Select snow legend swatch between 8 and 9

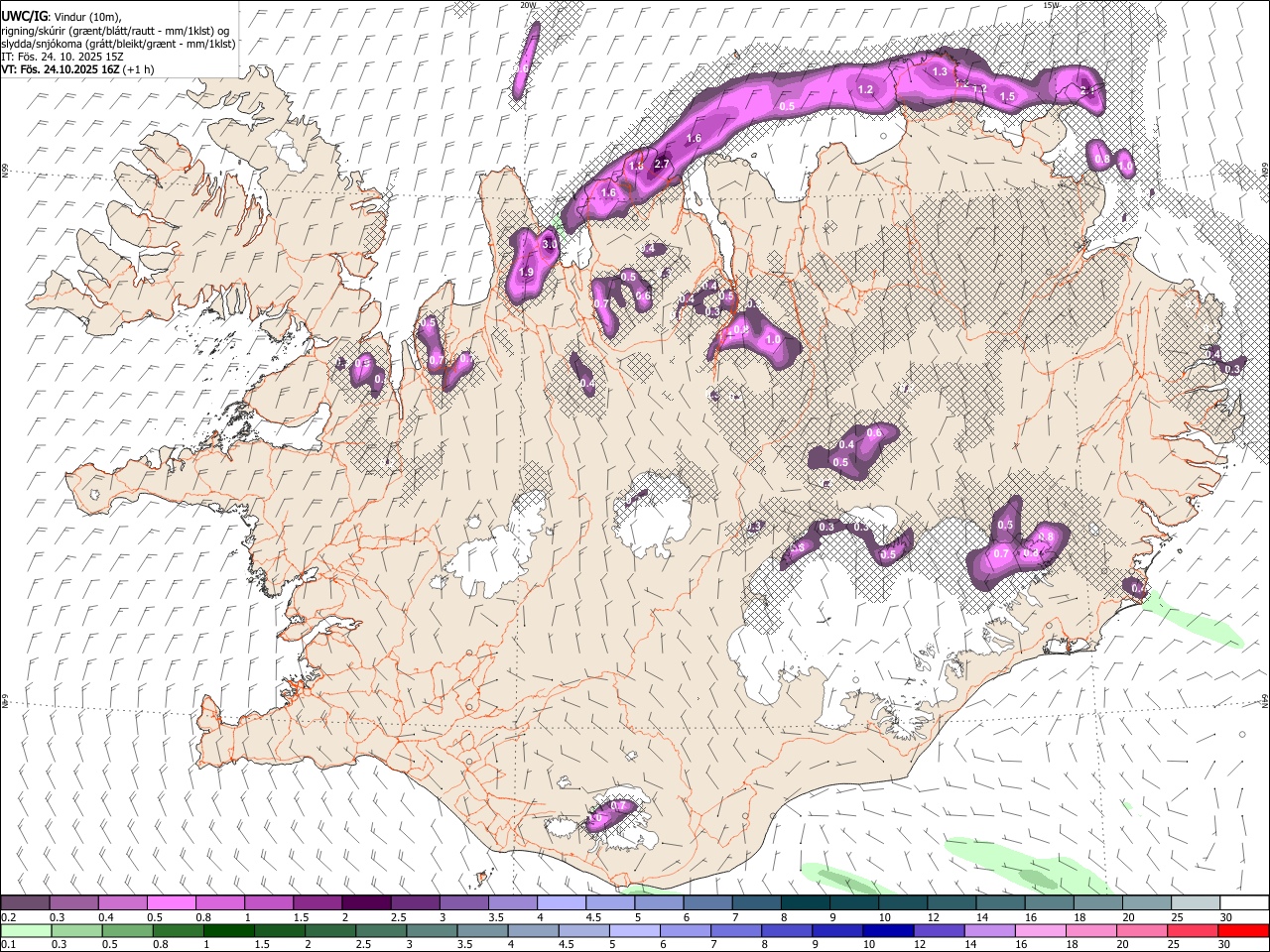point(805,902)
